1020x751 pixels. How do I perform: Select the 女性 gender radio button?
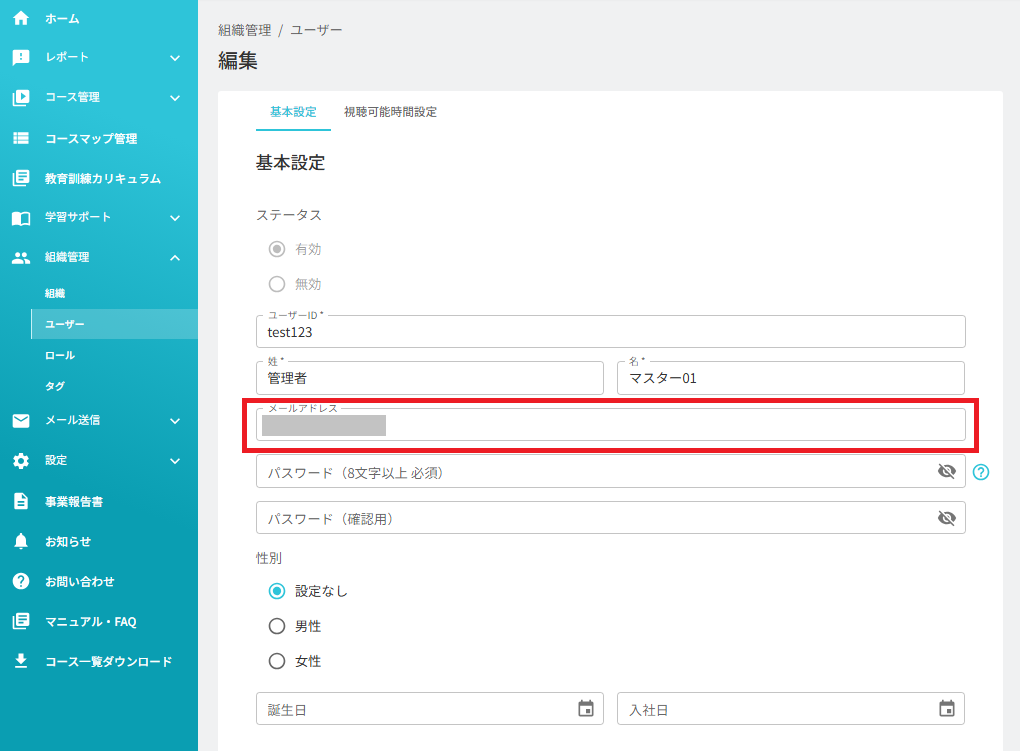tap(277, 661)
